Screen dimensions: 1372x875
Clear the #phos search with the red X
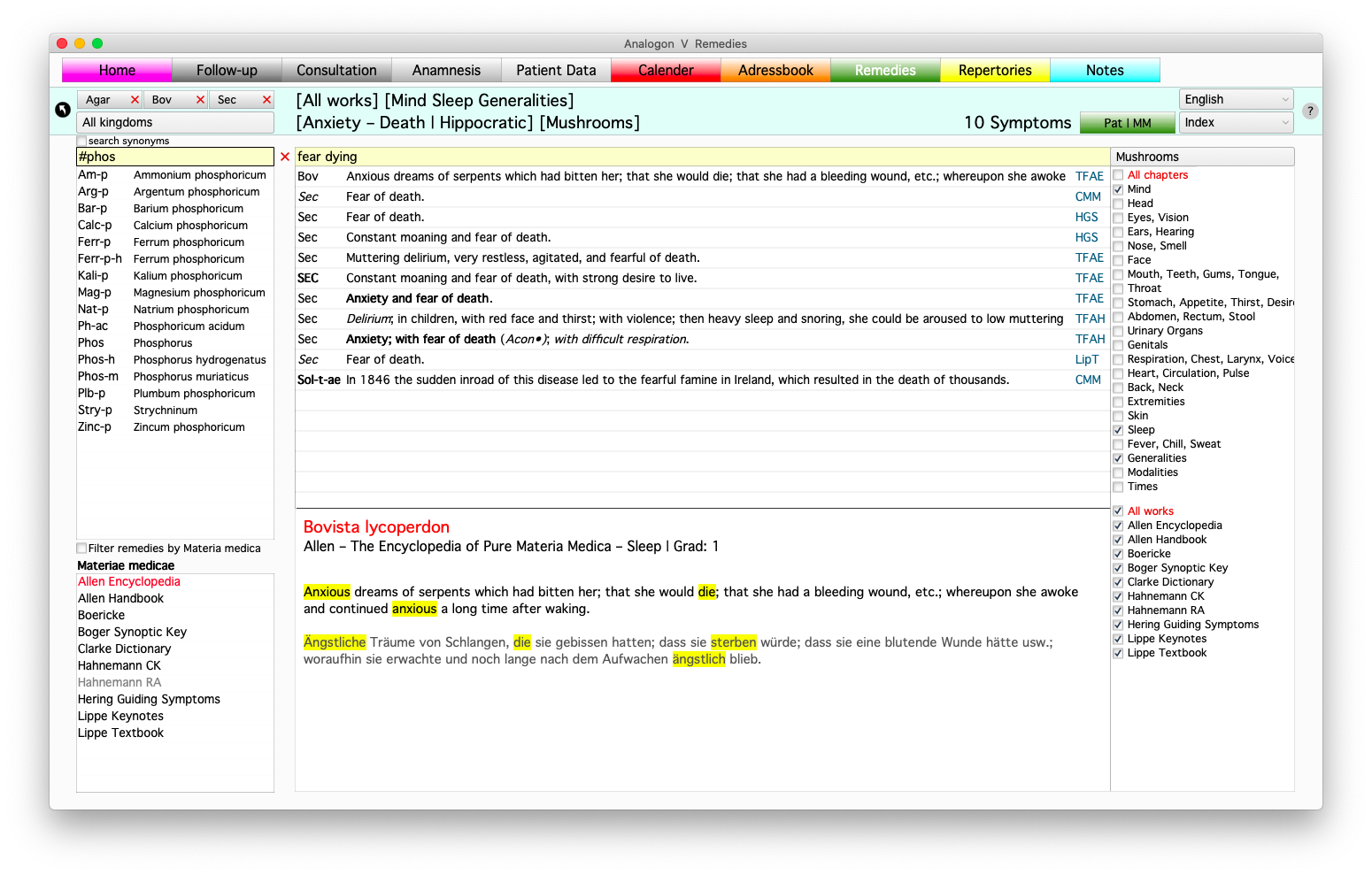click(285, 157)
